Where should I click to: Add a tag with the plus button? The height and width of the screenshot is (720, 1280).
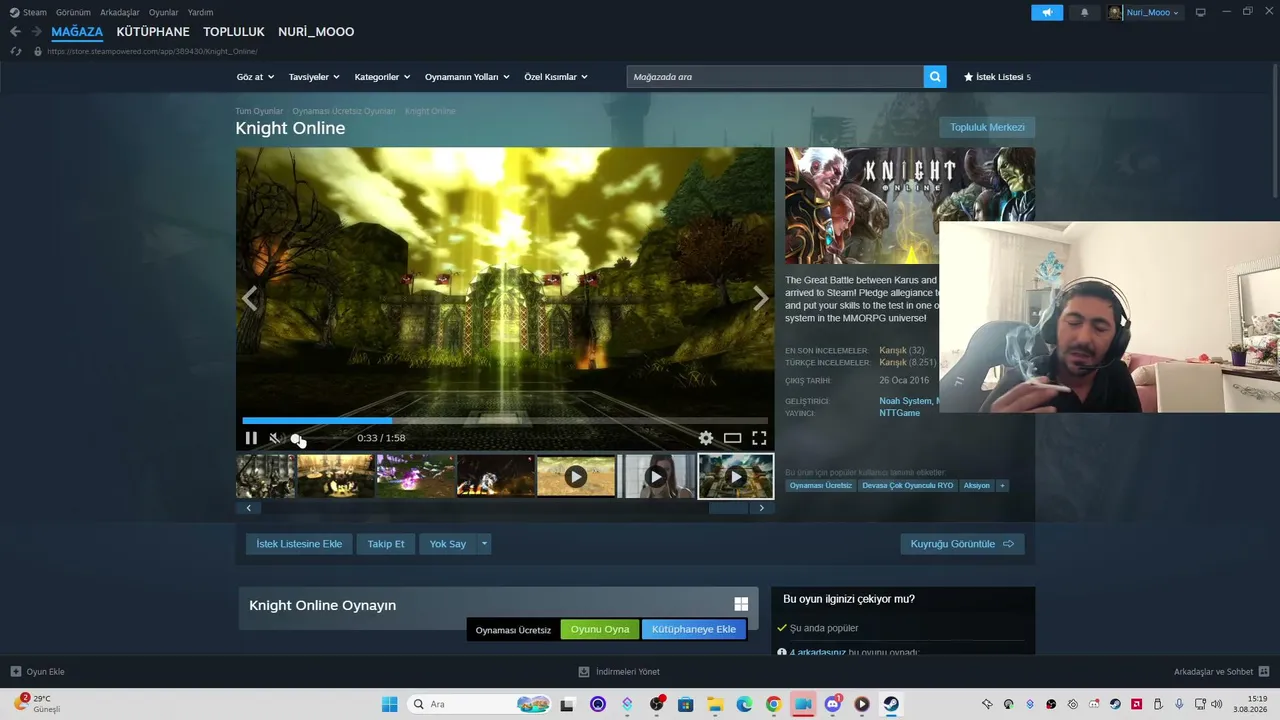coord(1002,486)
